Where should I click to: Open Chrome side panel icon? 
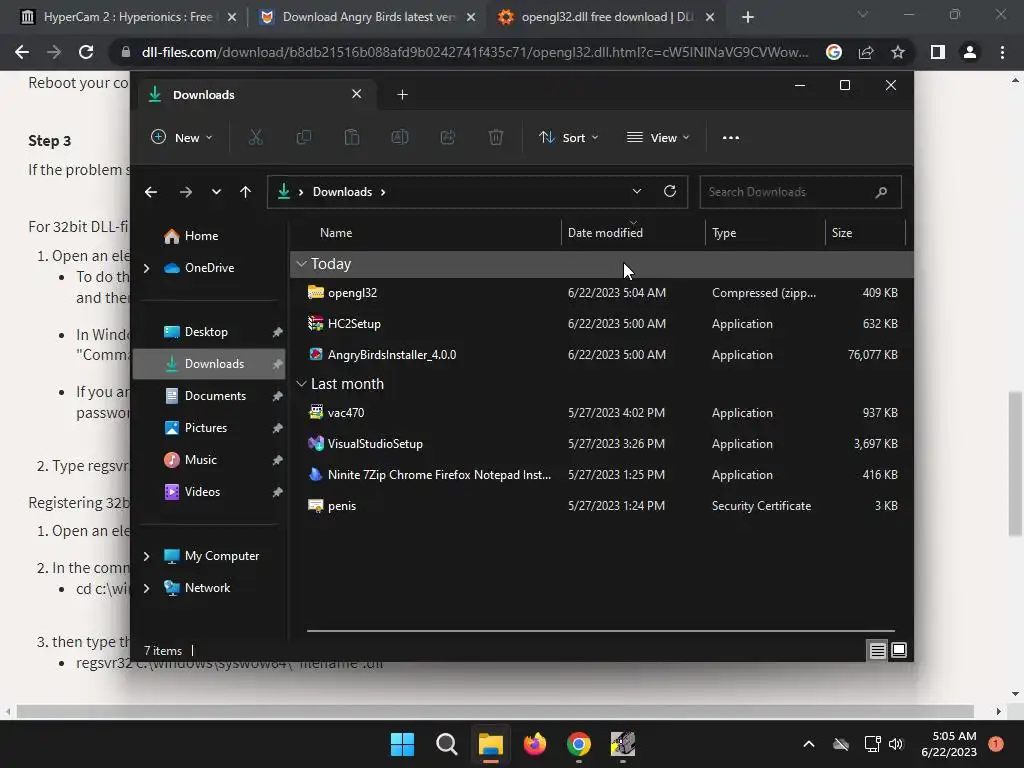pyautogui.click(x=938, y=52)
